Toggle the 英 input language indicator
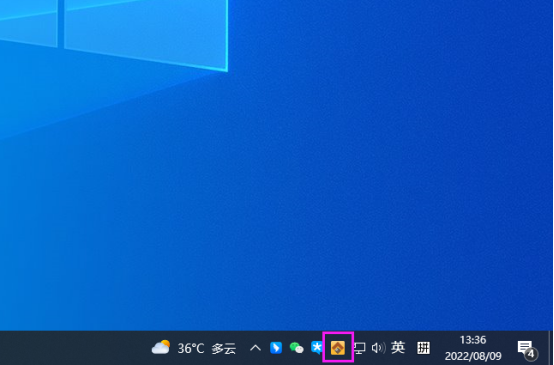The image size is (554, 365). point(398,348)
